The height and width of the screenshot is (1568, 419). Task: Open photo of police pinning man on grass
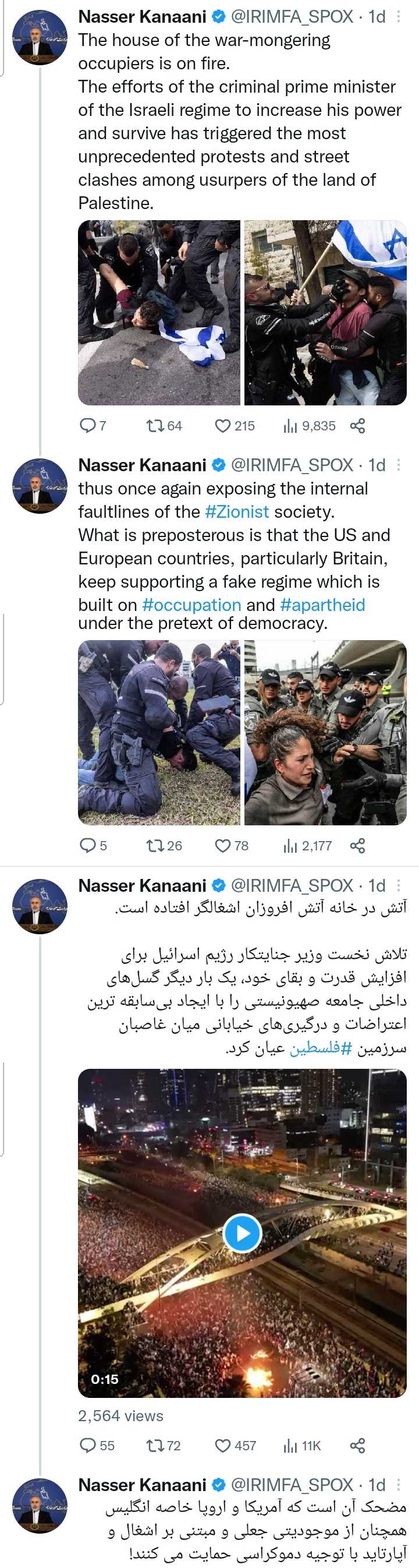pos(159,732)
